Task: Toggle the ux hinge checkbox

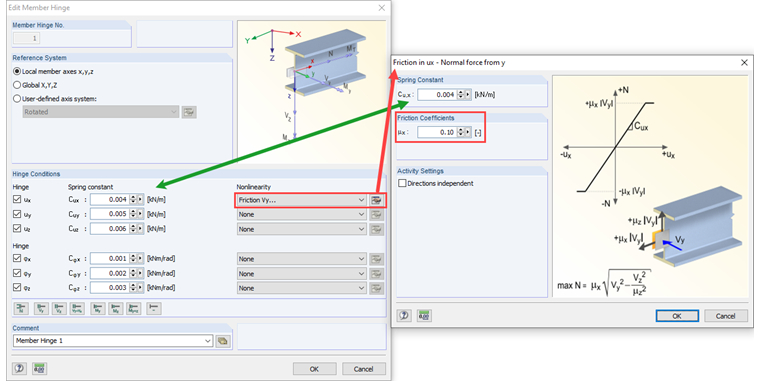Action: [17, 199]
